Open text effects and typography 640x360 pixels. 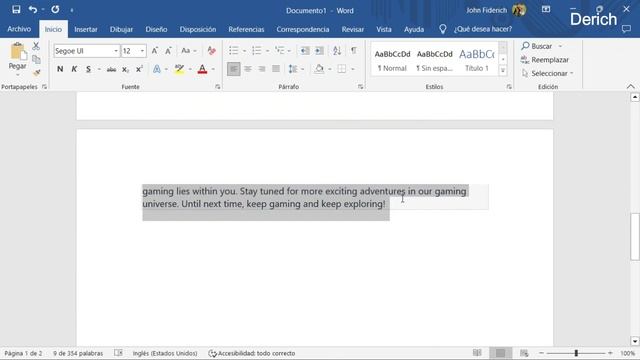(157, 69)
